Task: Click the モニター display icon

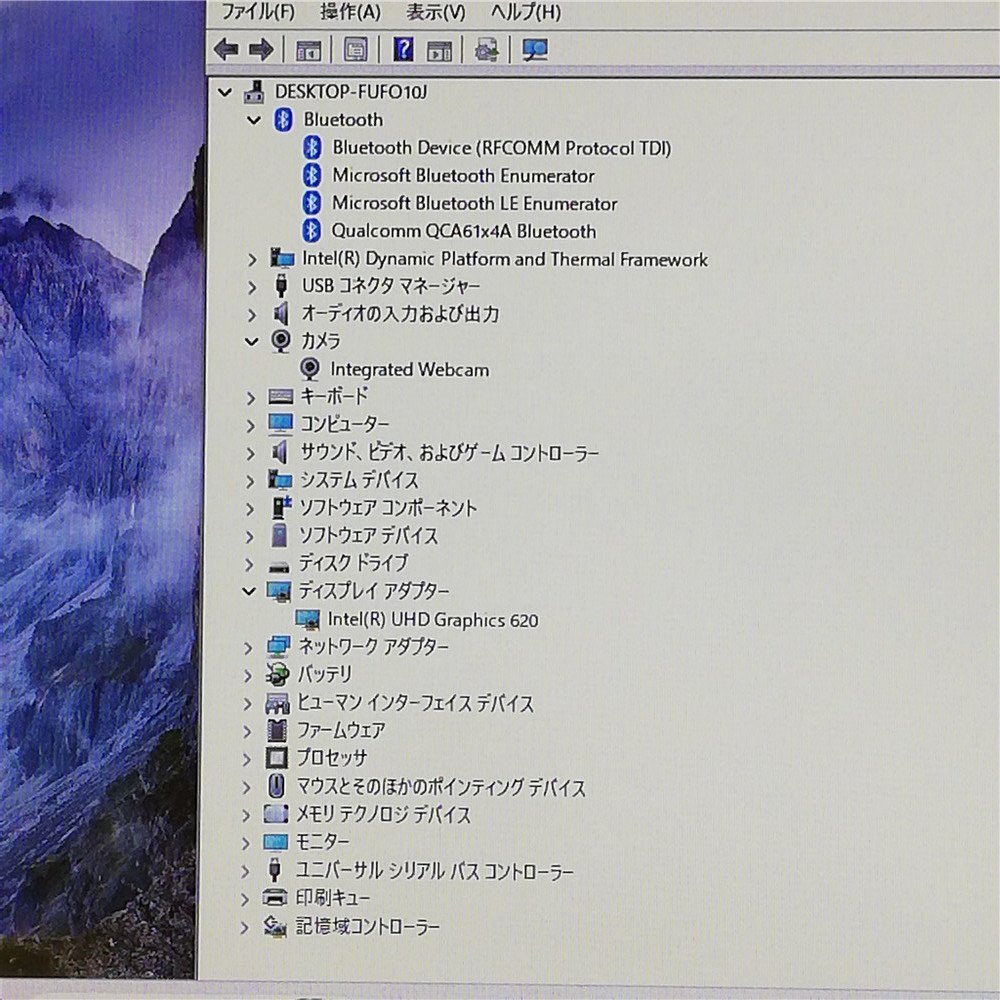Action: click(275, 842)
